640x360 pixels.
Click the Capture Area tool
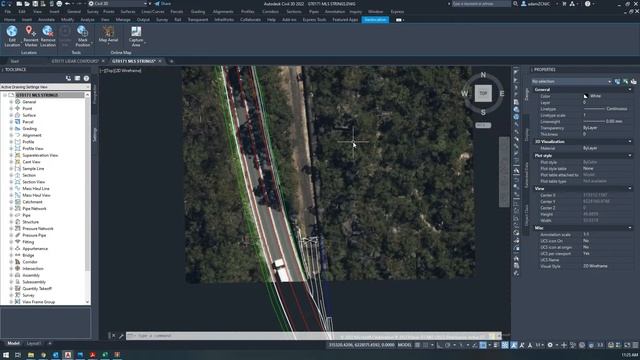coord(136,36)
